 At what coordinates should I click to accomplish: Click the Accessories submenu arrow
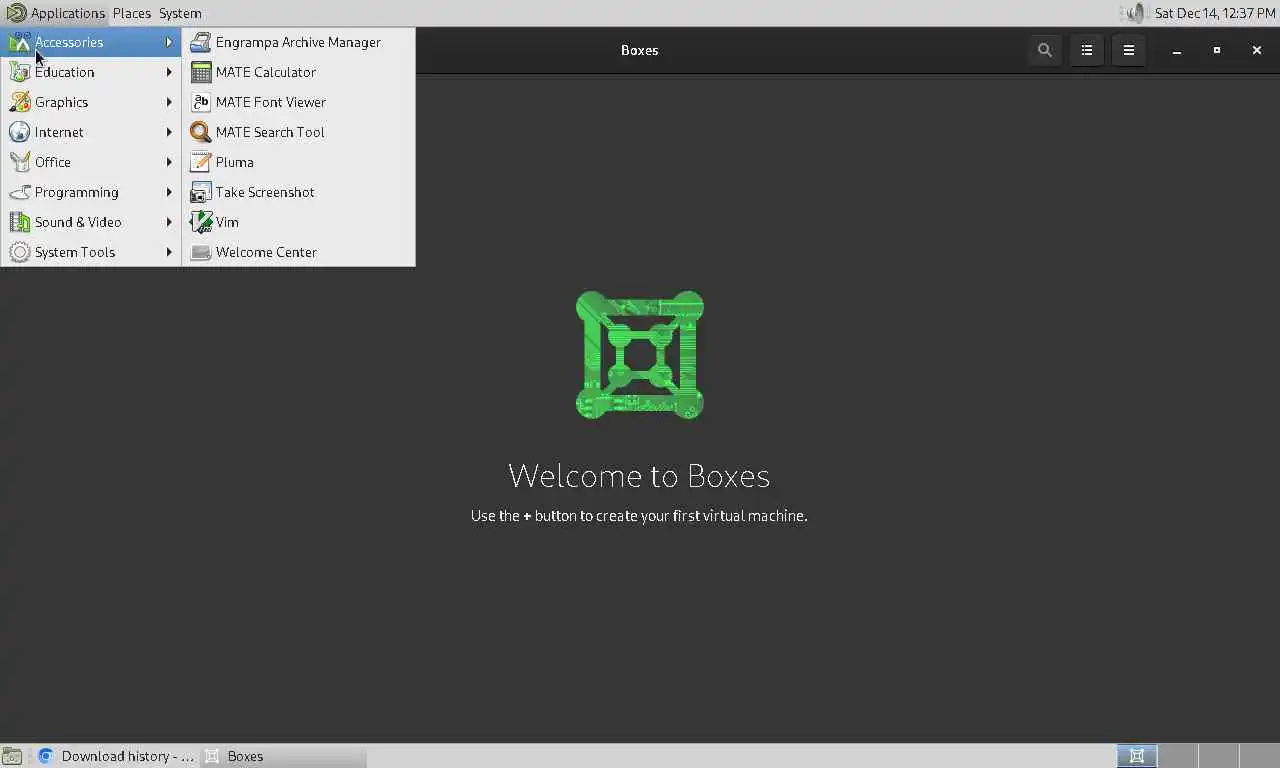169,42
